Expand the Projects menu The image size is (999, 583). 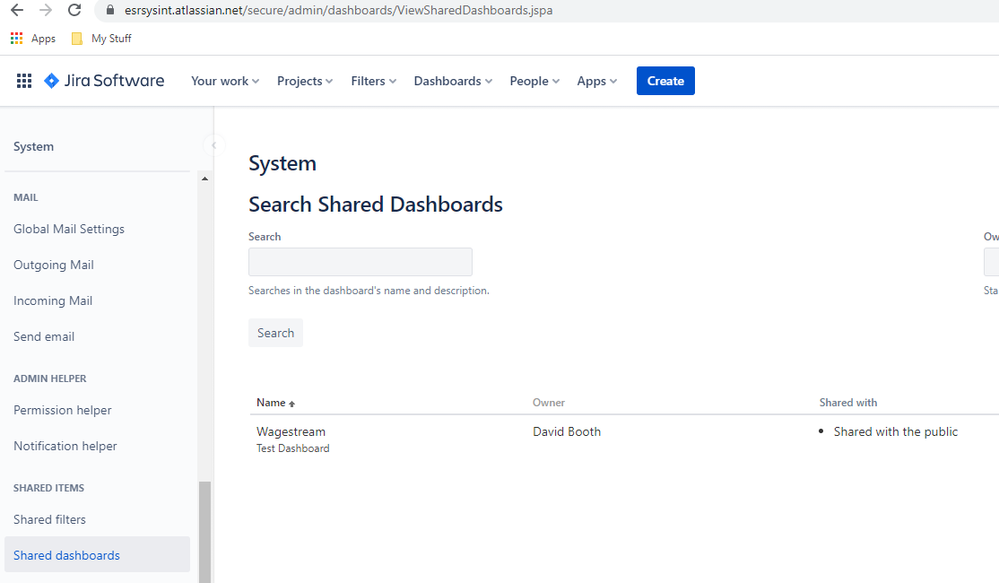(x=305, y=81)
